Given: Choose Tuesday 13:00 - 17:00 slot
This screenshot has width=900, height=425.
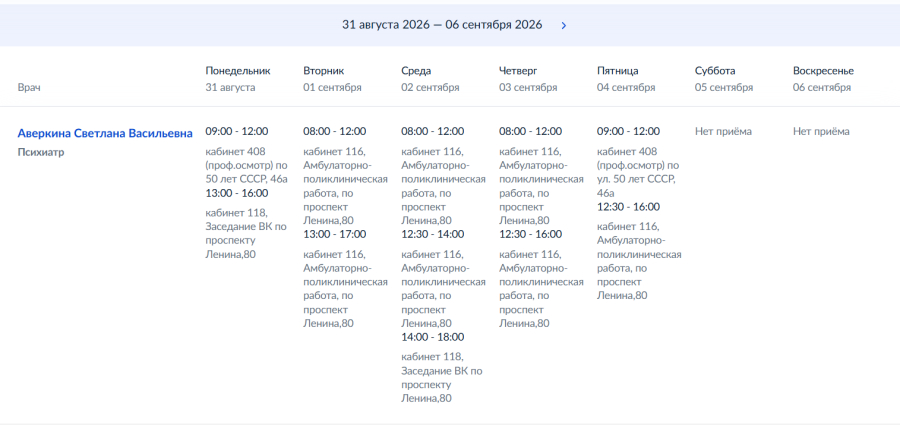Looking at the screenshot, I should point(335,234).
